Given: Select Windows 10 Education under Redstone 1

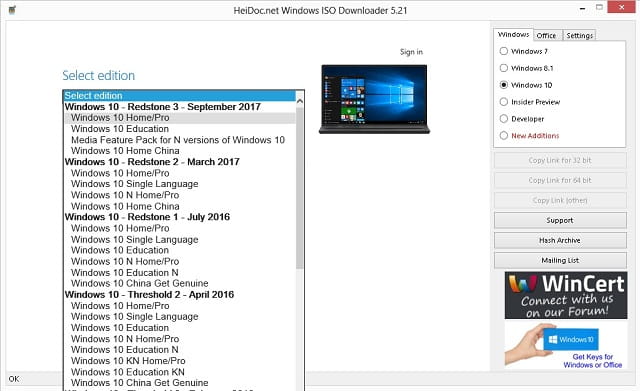Looking at the screenshot, I should click(180, 250).
